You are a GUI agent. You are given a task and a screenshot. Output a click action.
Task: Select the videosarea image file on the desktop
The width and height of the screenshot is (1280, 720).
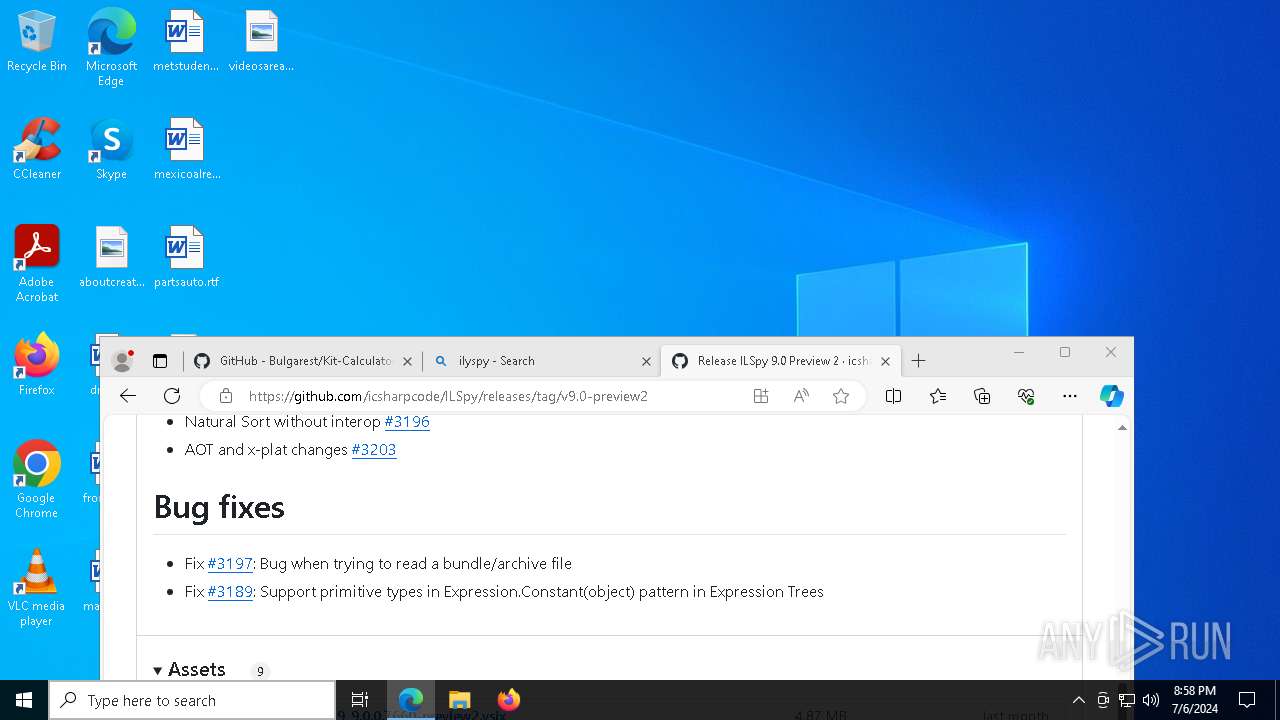click(x=261, y=41)
